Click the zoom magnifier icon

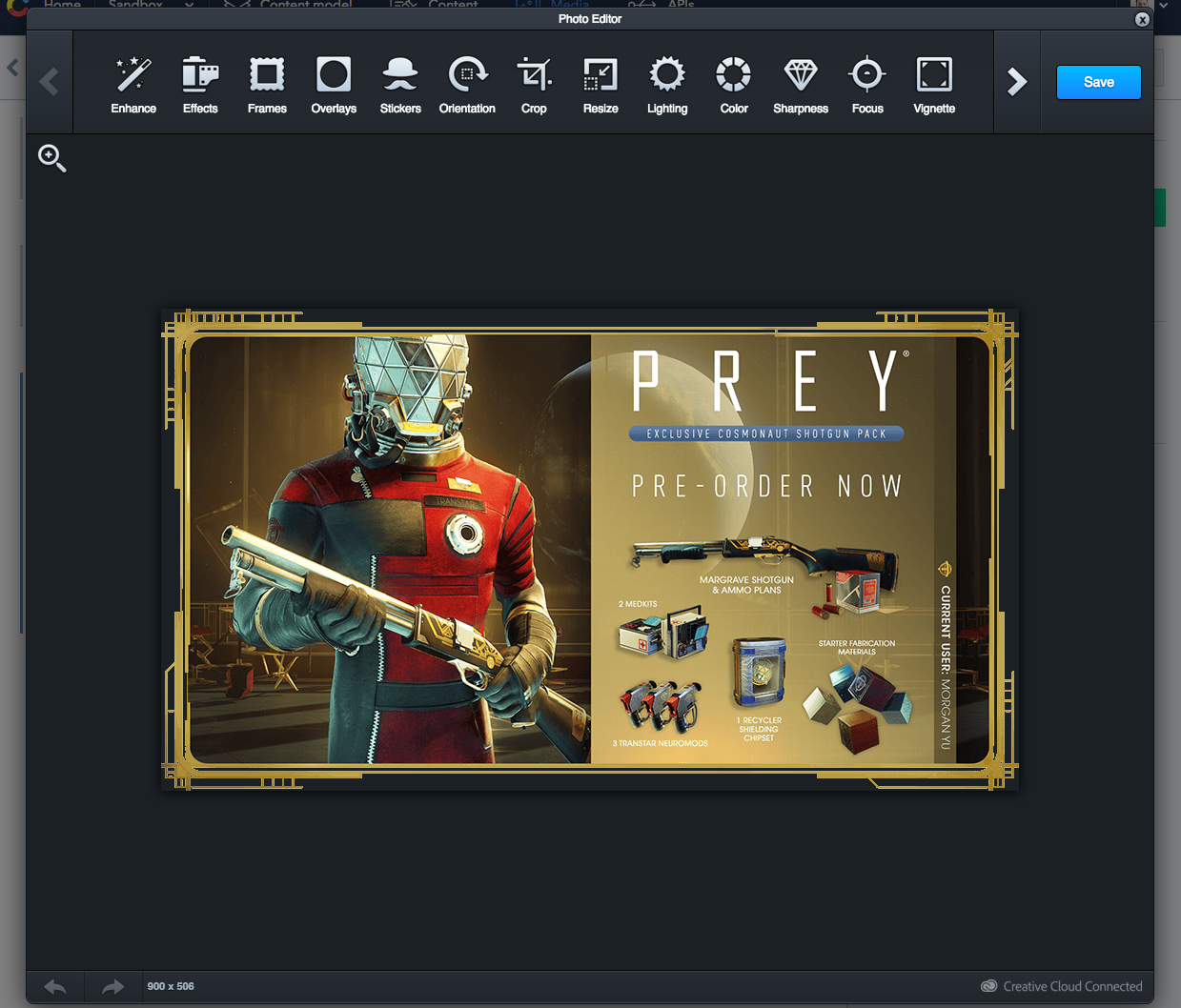tap(51, 158)
